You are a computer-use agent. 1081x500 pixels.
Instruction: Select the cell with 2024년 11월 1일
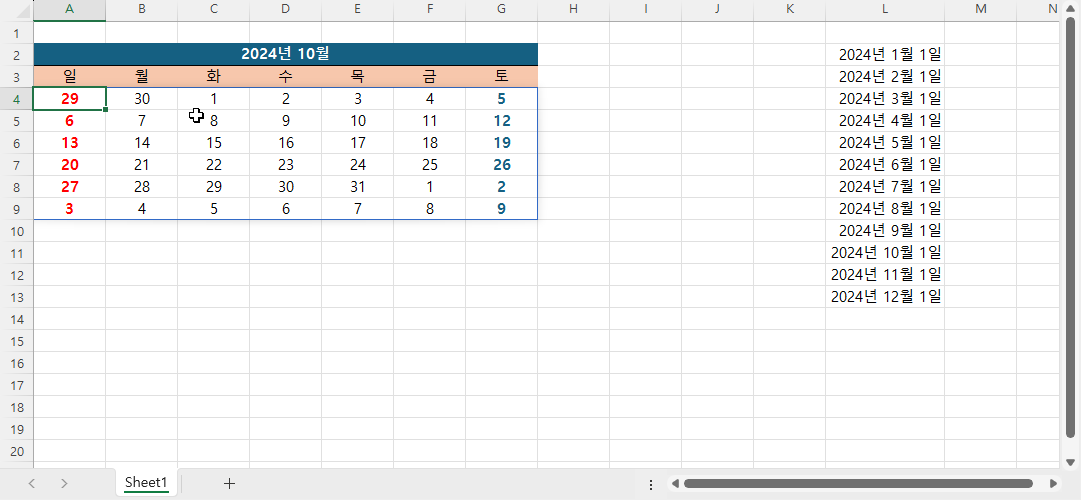coord(885,274)
